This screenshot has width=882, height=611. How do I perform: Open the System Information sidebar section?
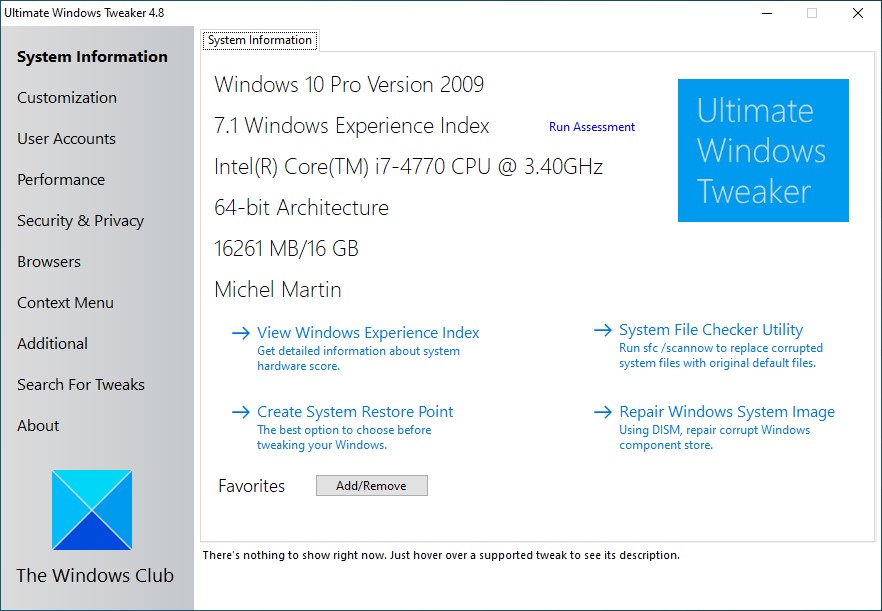point(92,57)
